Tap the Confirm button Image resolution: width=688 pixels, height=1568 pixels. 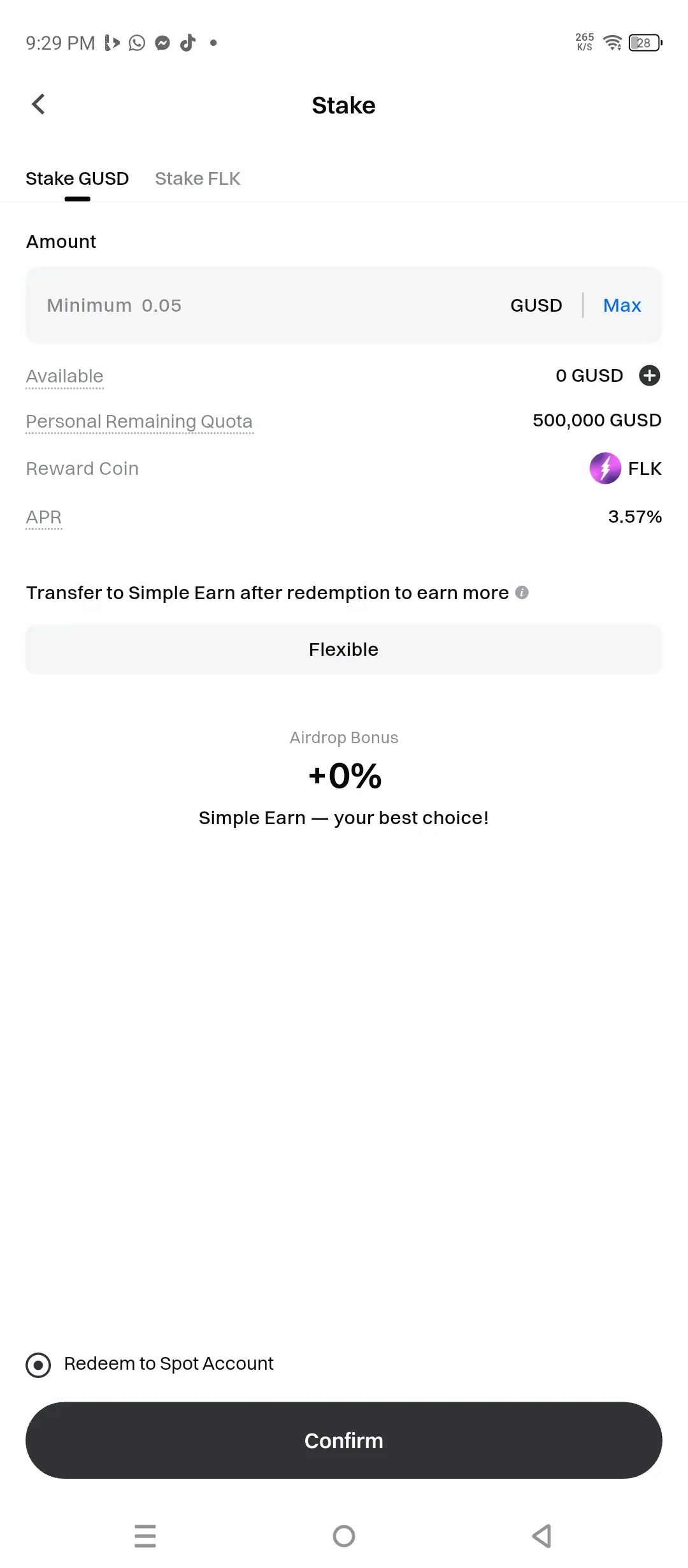tap(344, 1441)
